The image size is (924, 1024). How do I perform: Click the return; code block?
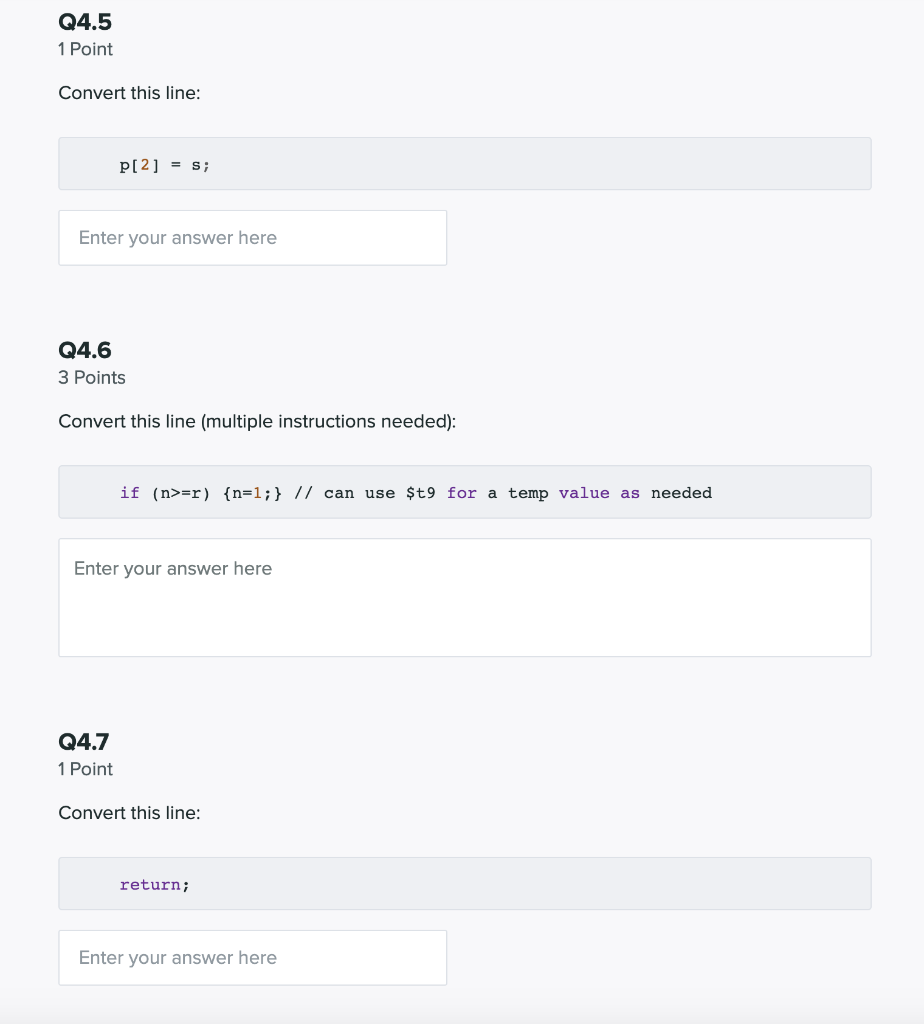(464, 883)
